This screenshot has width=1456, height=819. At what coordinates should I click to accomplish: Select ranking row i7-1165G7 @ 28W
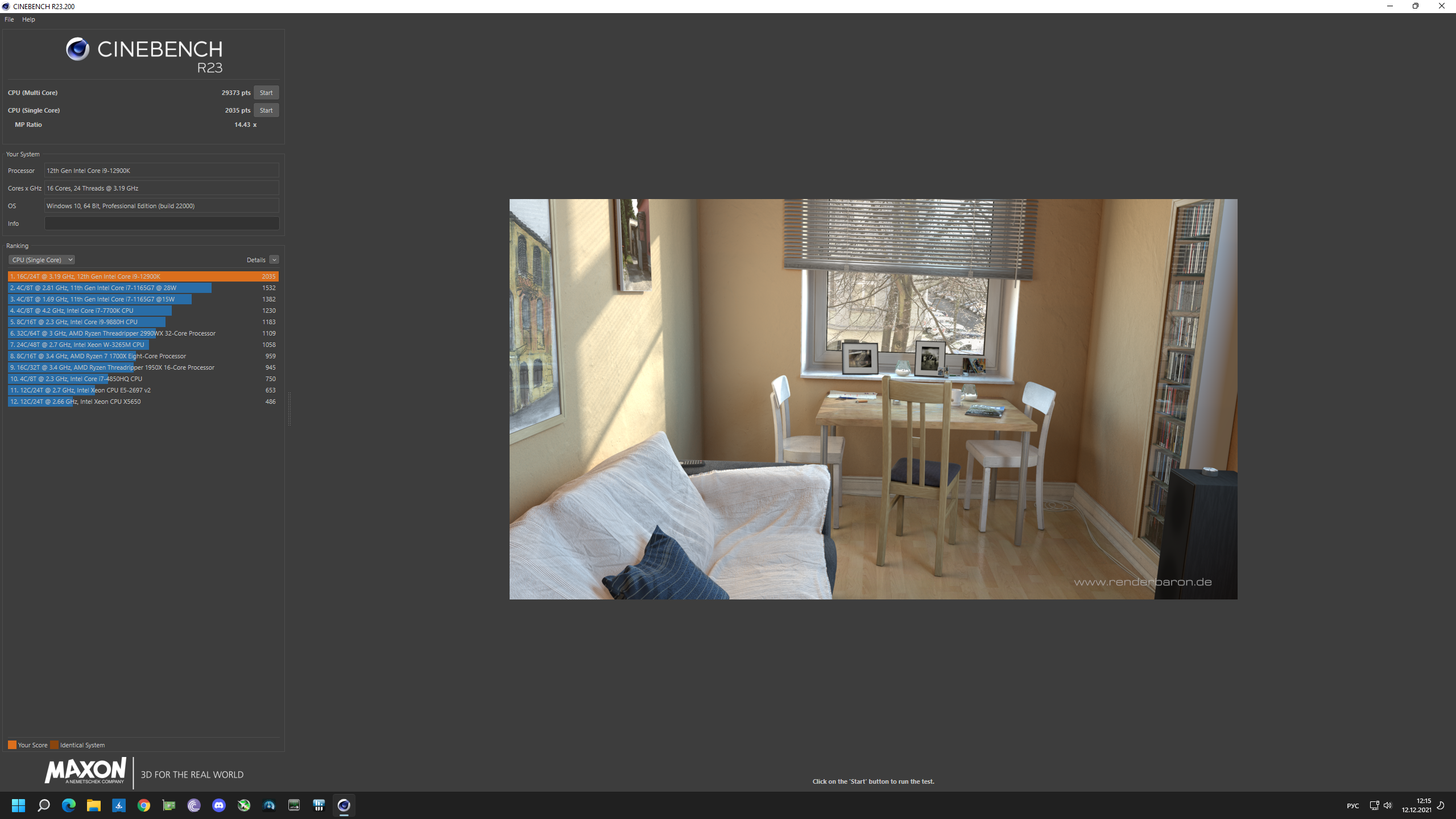pyautogui.click(x=143, y=288)
